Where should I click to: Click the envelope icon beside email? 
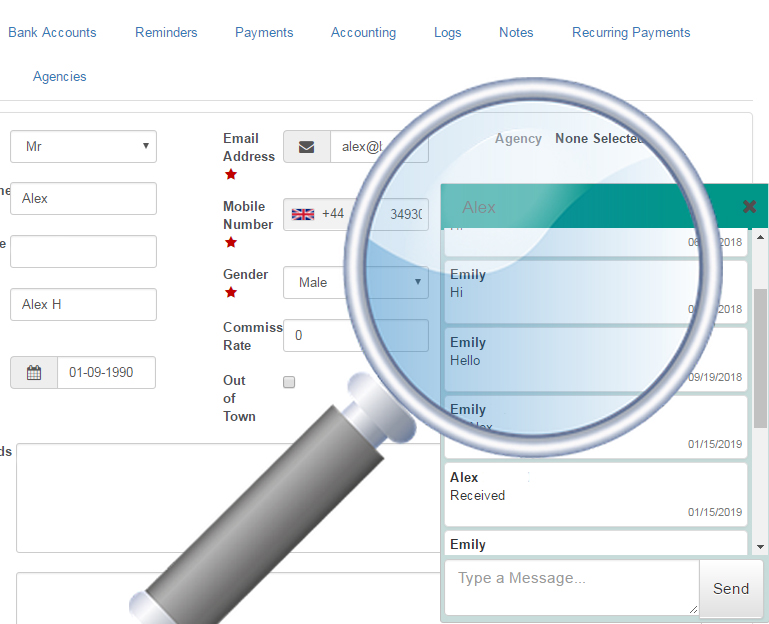pyautogui.click(x=307, y=147)
